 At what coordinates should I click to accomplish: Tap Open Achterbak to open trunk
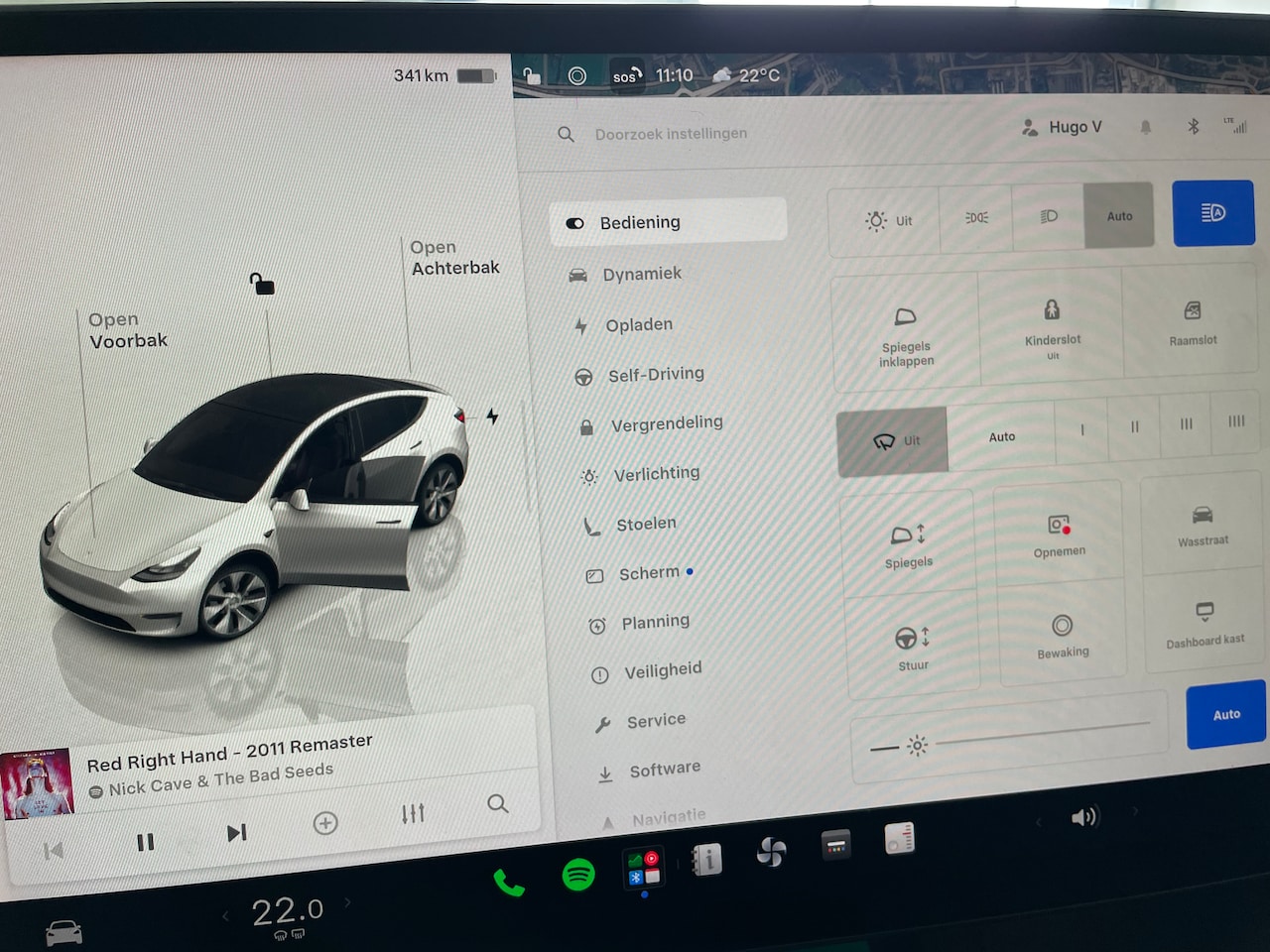(x=454, y=258)
